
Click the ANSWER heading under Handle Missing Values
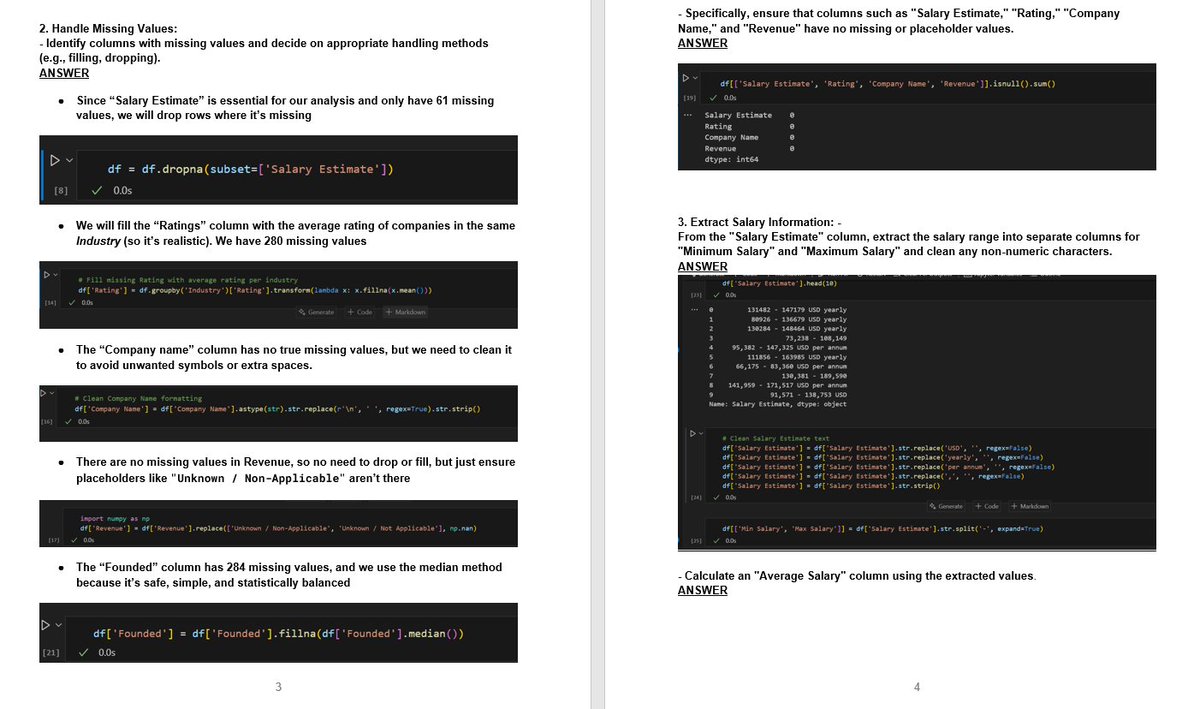(x=64, y=73)
